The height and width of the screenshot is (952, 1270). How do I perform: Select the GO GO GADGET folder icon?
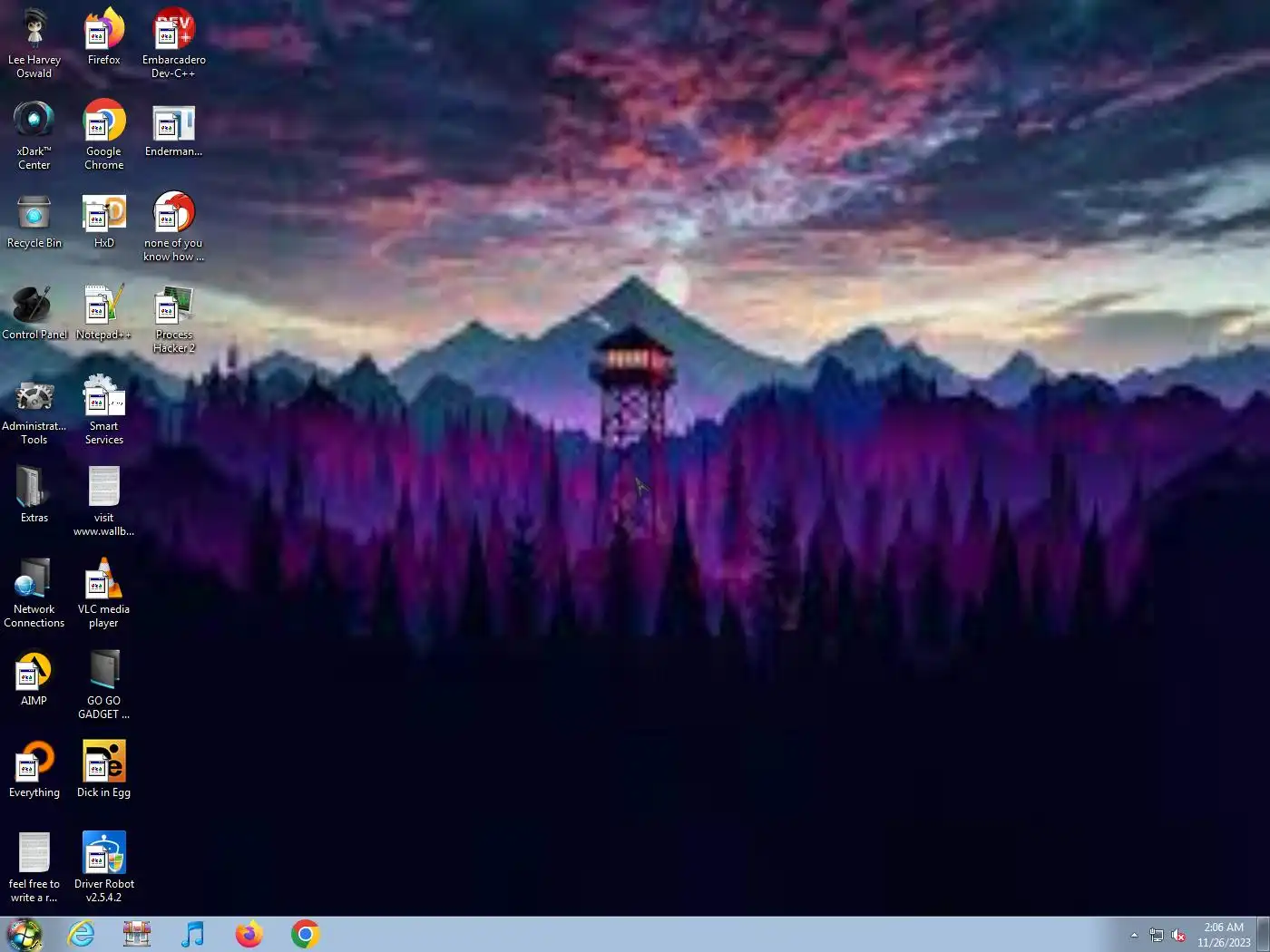point(104,684)
